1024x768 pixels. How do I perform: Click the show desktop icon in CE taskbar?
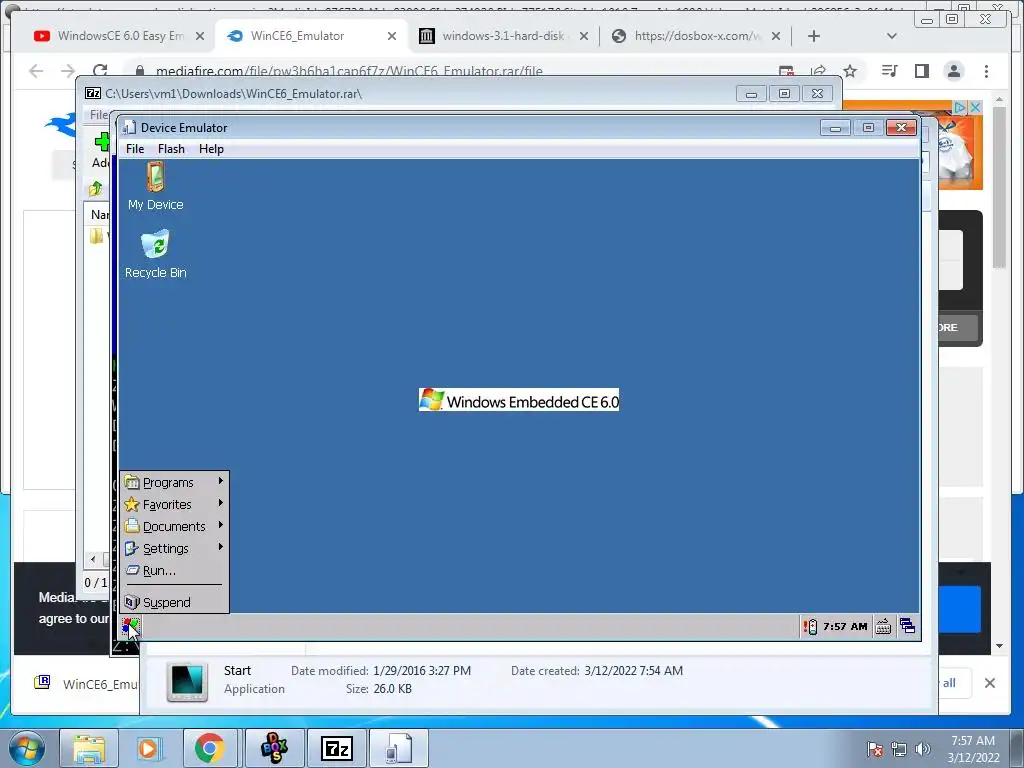click(x=907, y=626)
